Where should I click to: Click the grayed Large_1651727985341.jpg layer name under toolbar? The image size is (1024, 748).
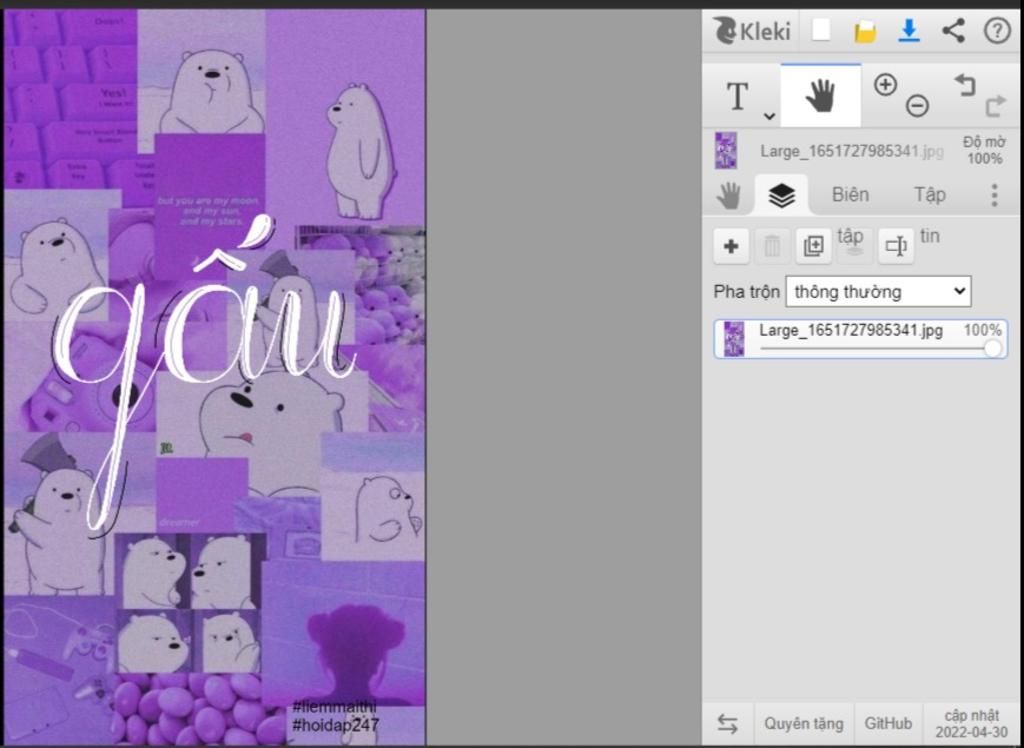(x=852, y=152)
